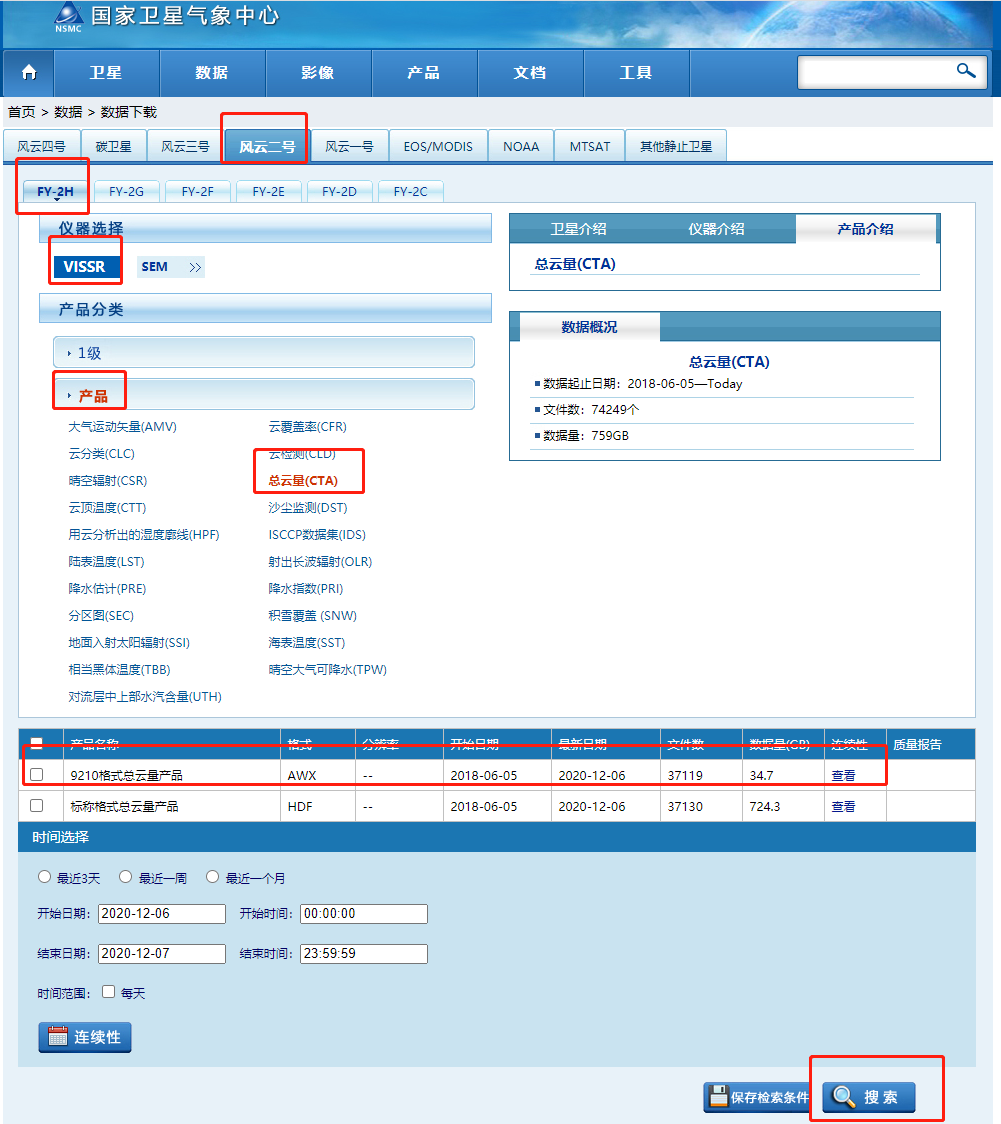Screen dimensions: 1001x1124
Task: Show the 产品介绍 panel tab
Action: pos(865,229)
